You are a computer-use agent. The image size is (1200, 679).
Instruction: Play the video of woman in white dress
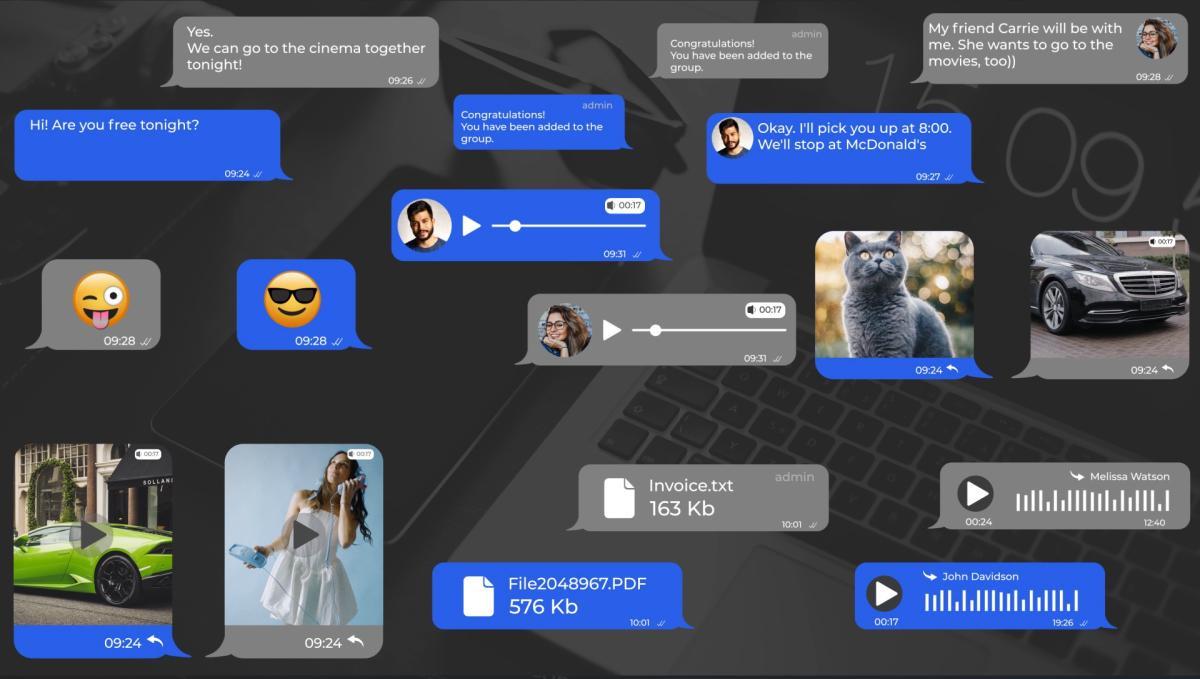(x=304, y=535)
